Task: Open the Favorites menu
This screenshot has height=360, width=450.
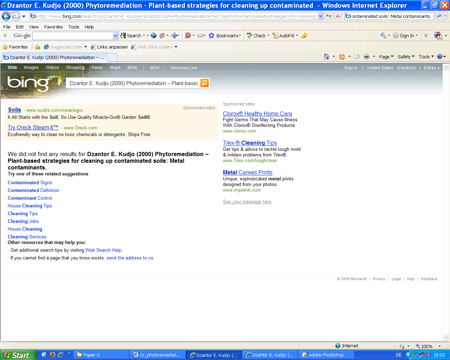Action: coord(53,27)
